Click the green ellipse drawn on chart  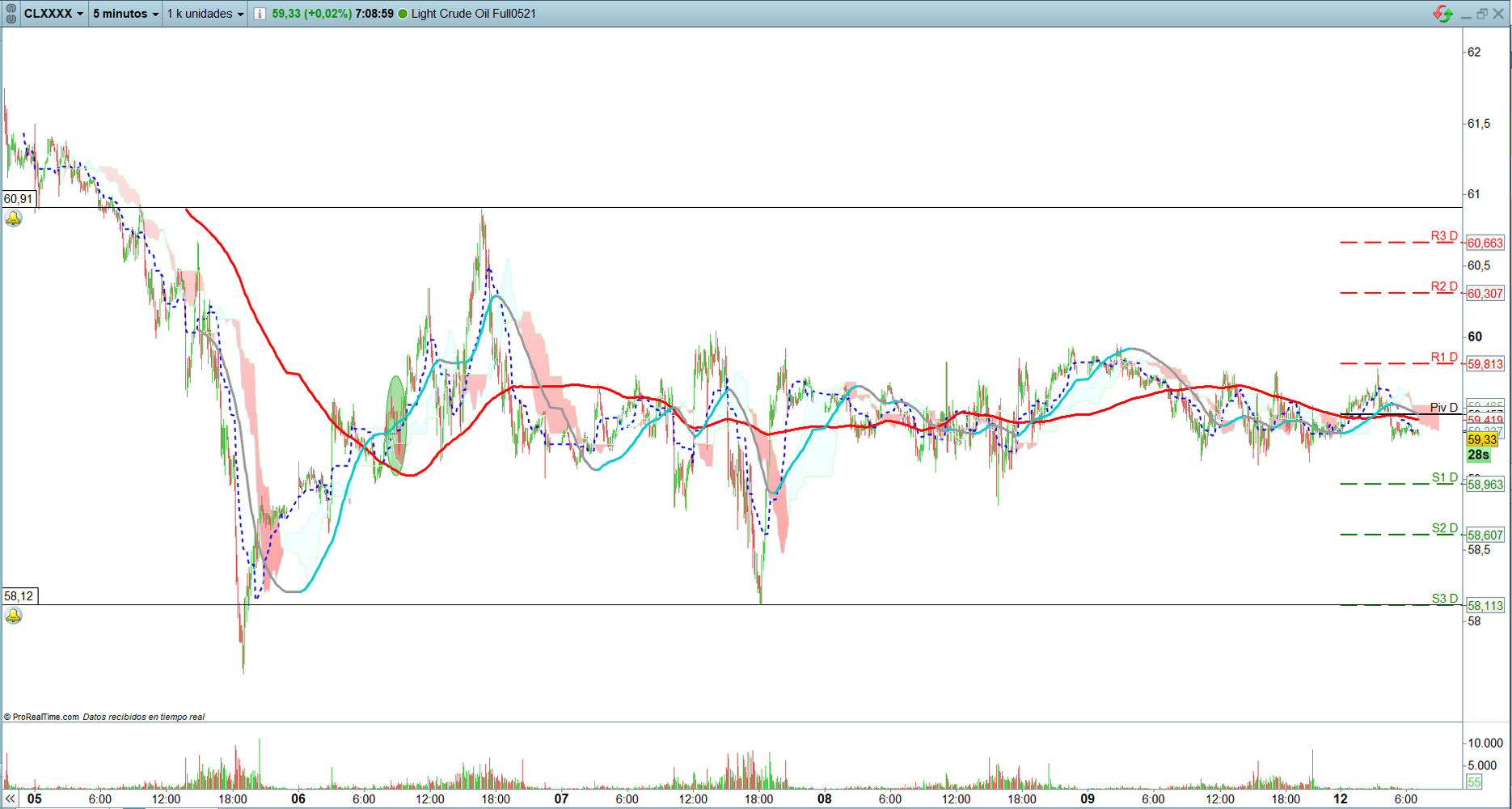(395, 423)
